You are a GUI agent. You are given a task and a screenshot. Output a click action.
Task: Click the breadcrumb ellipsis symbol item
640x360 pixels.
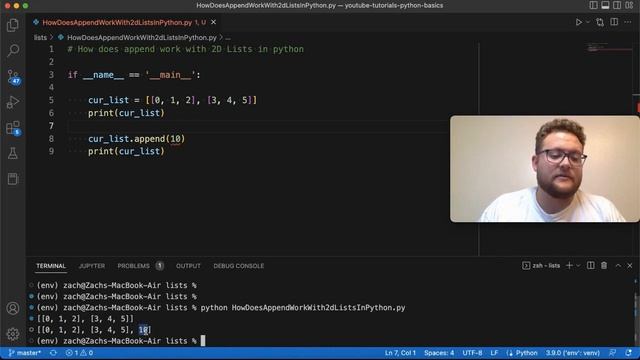coord(228,38)
